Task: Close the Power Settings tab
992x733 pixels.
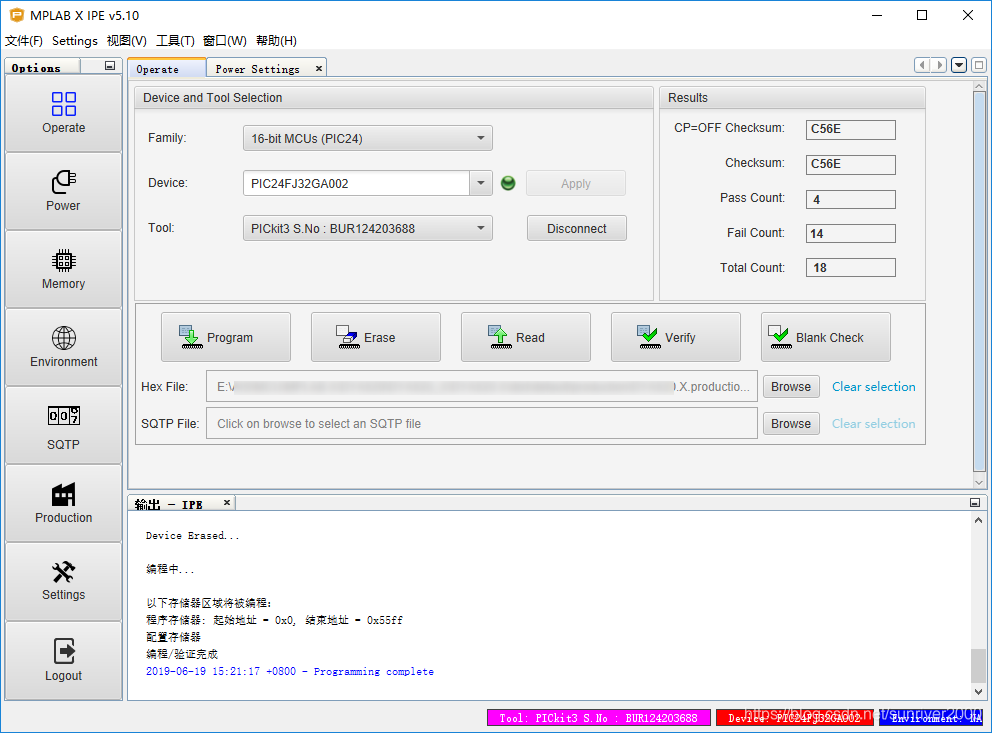Action: pos(319,68)
